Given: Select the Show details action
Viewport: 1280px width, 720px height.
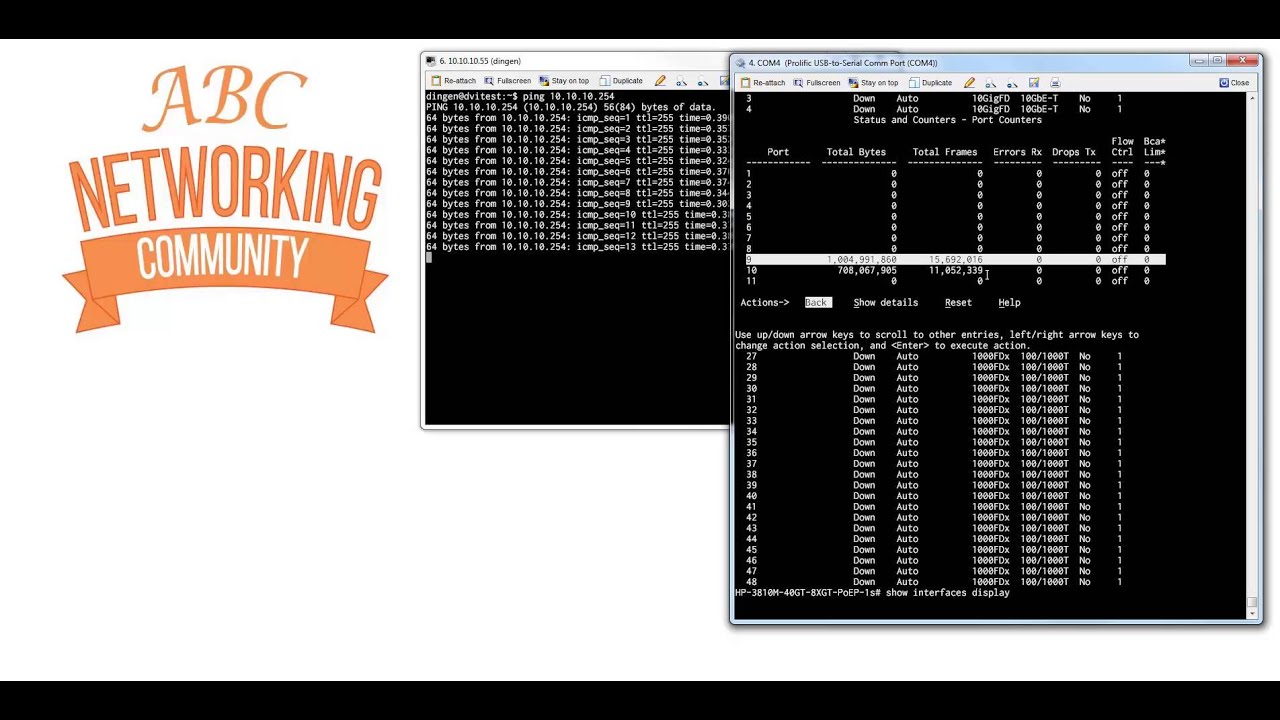Looking at the screenshot, I should pos(885,303).
